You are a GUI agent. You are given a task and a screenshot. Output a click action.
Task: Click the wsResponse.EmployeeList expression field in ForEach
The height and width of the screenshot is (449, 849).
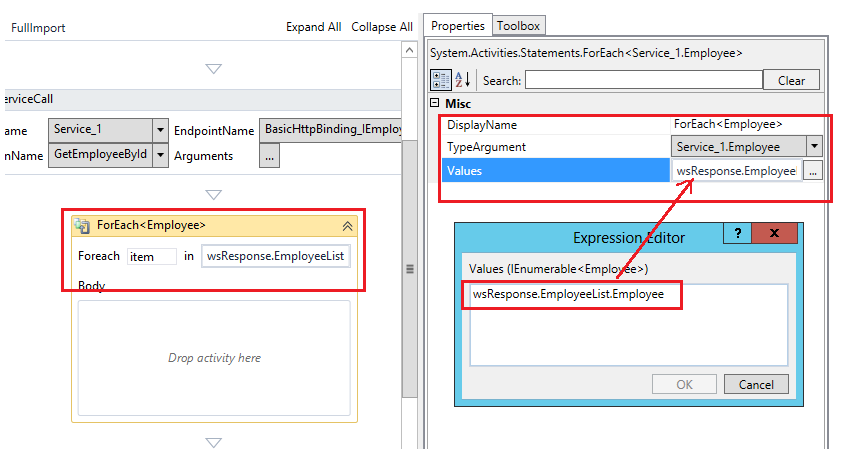tap(276, 256)
